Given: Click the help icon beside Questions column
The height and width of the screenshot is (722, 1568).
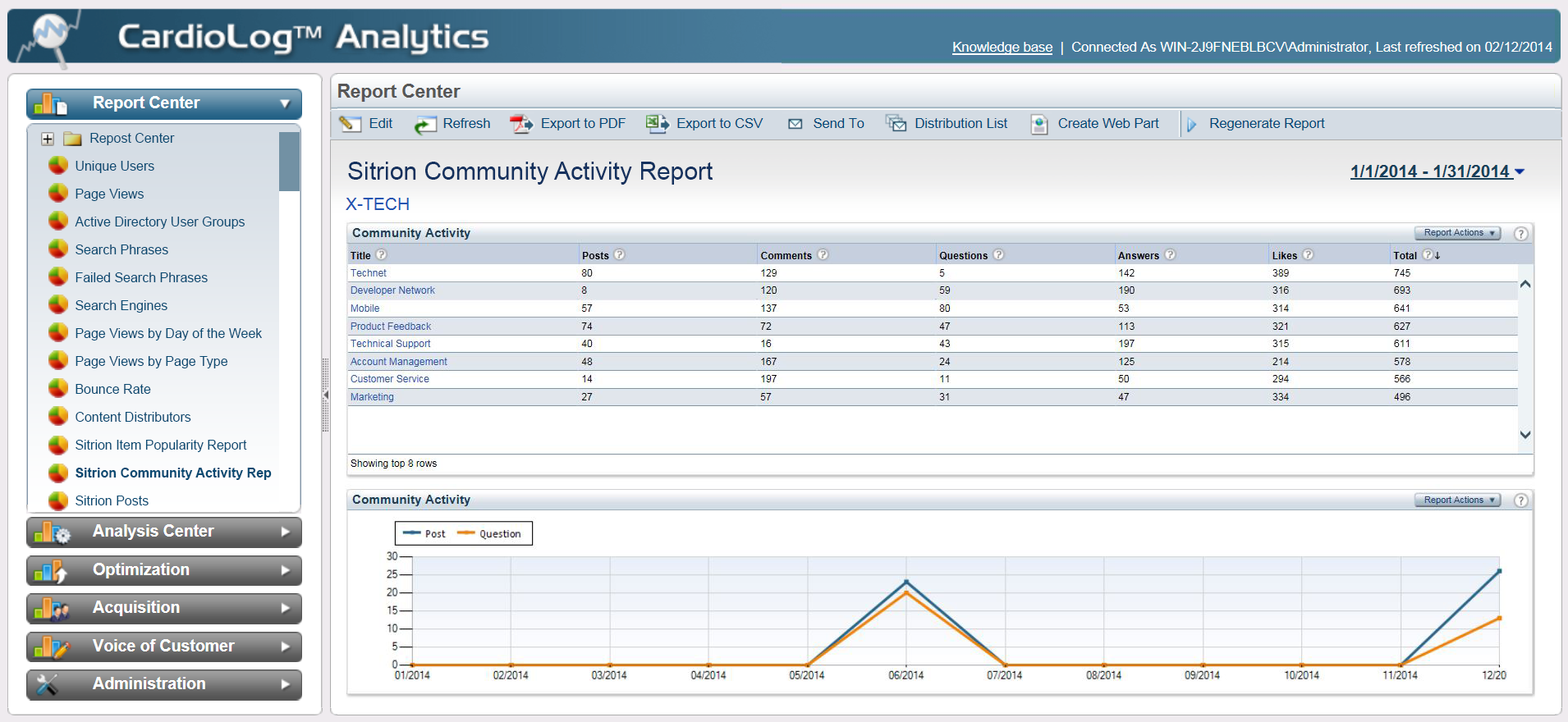Looking at the screenshot, I should [x=998, y=255].
